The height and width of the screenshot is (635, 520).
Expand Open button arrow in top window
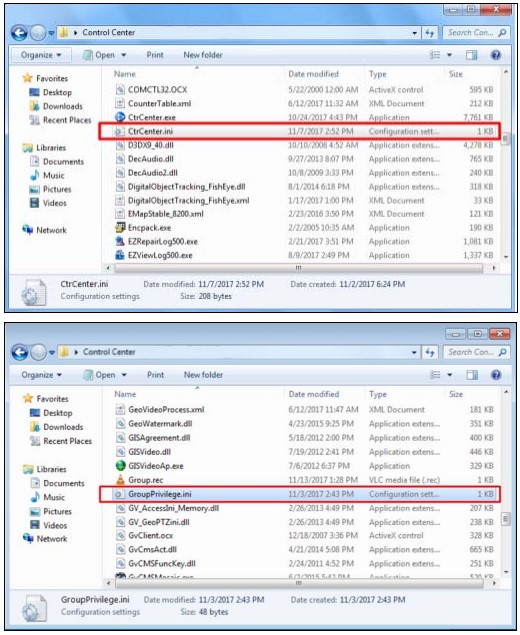point(124,55)
